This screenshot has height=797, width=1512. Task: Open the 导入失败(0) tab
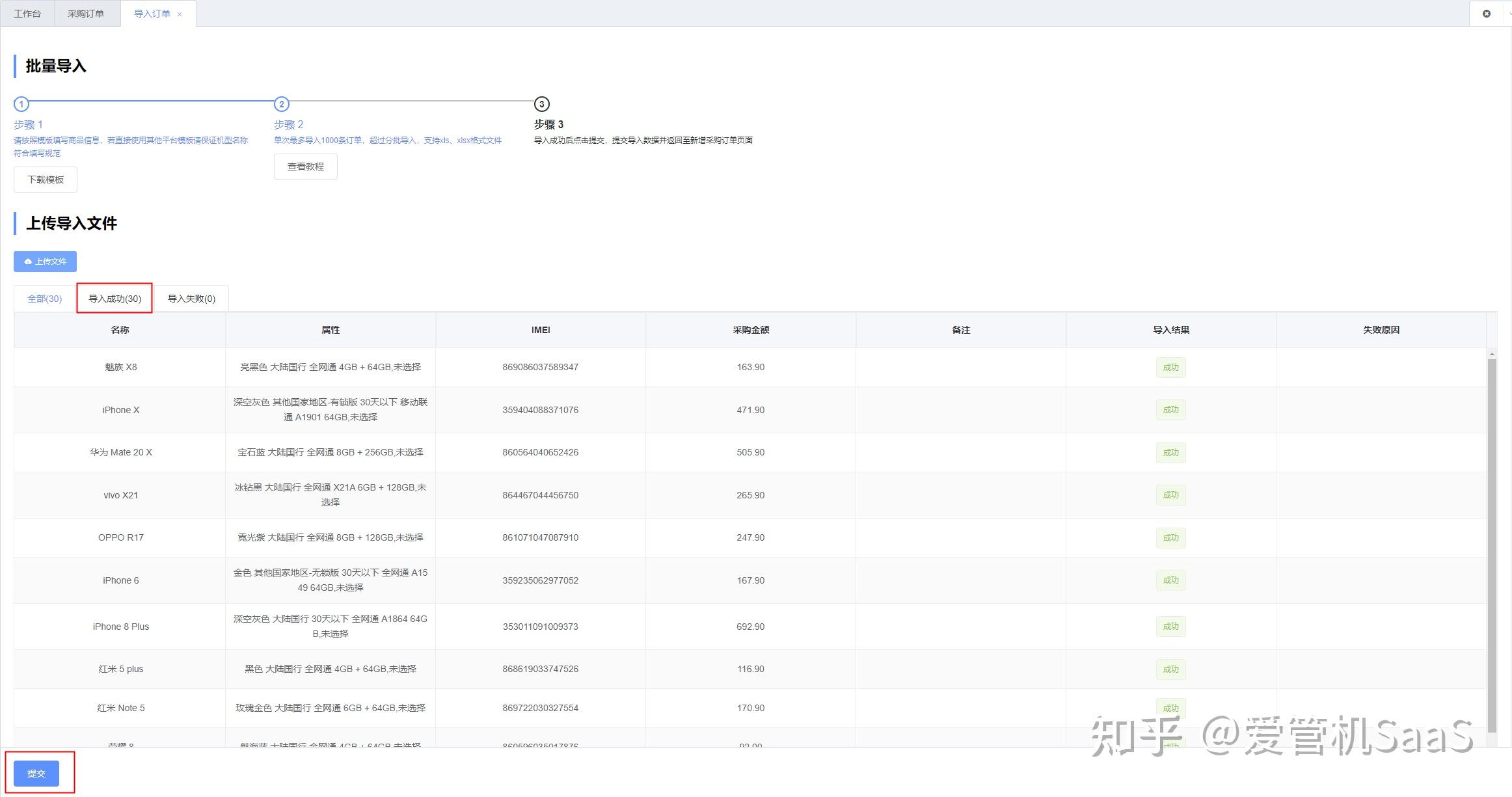(x=191, y=299)
